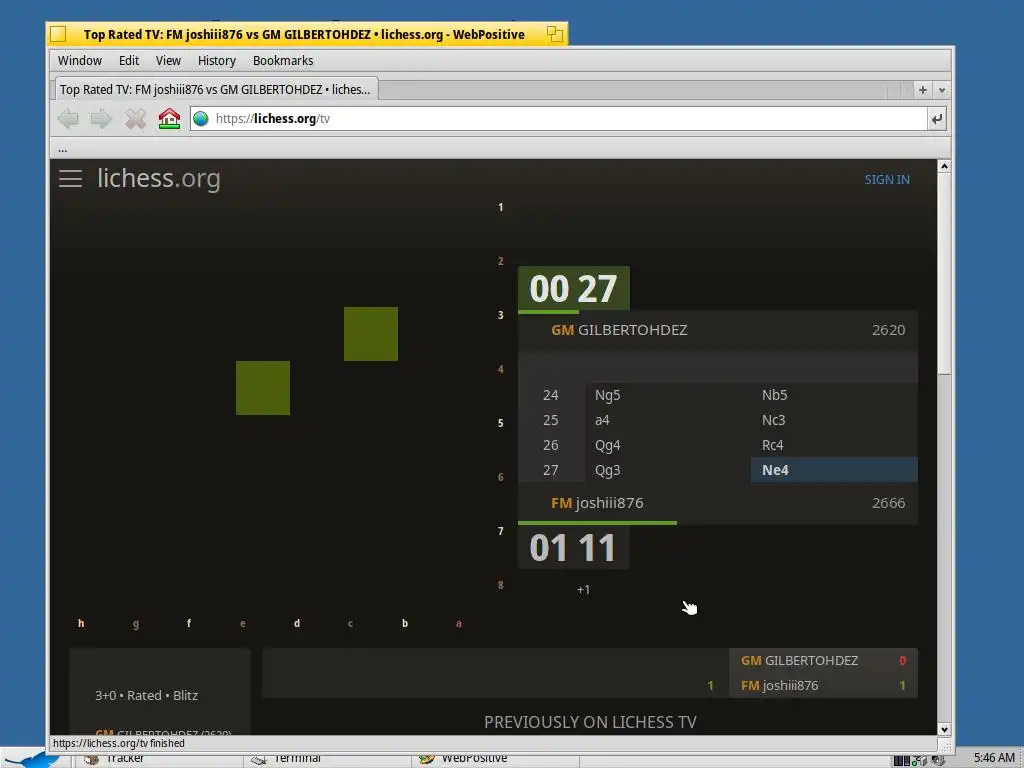
Task: Click the lichess.org URL field
Action: (x=558, y=119)
